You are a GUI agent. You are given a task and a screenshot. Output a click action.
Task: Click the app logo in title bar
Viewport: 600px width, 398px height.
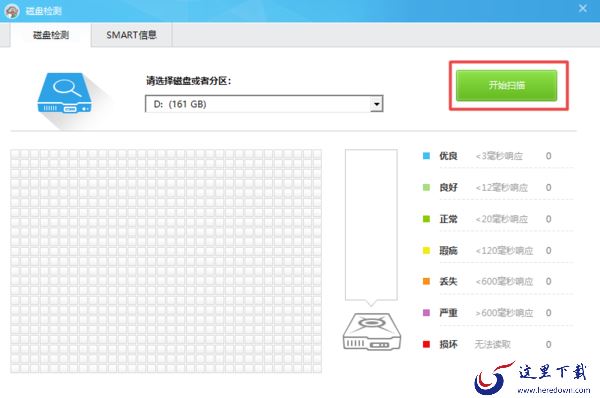click(x=11, y=11)
